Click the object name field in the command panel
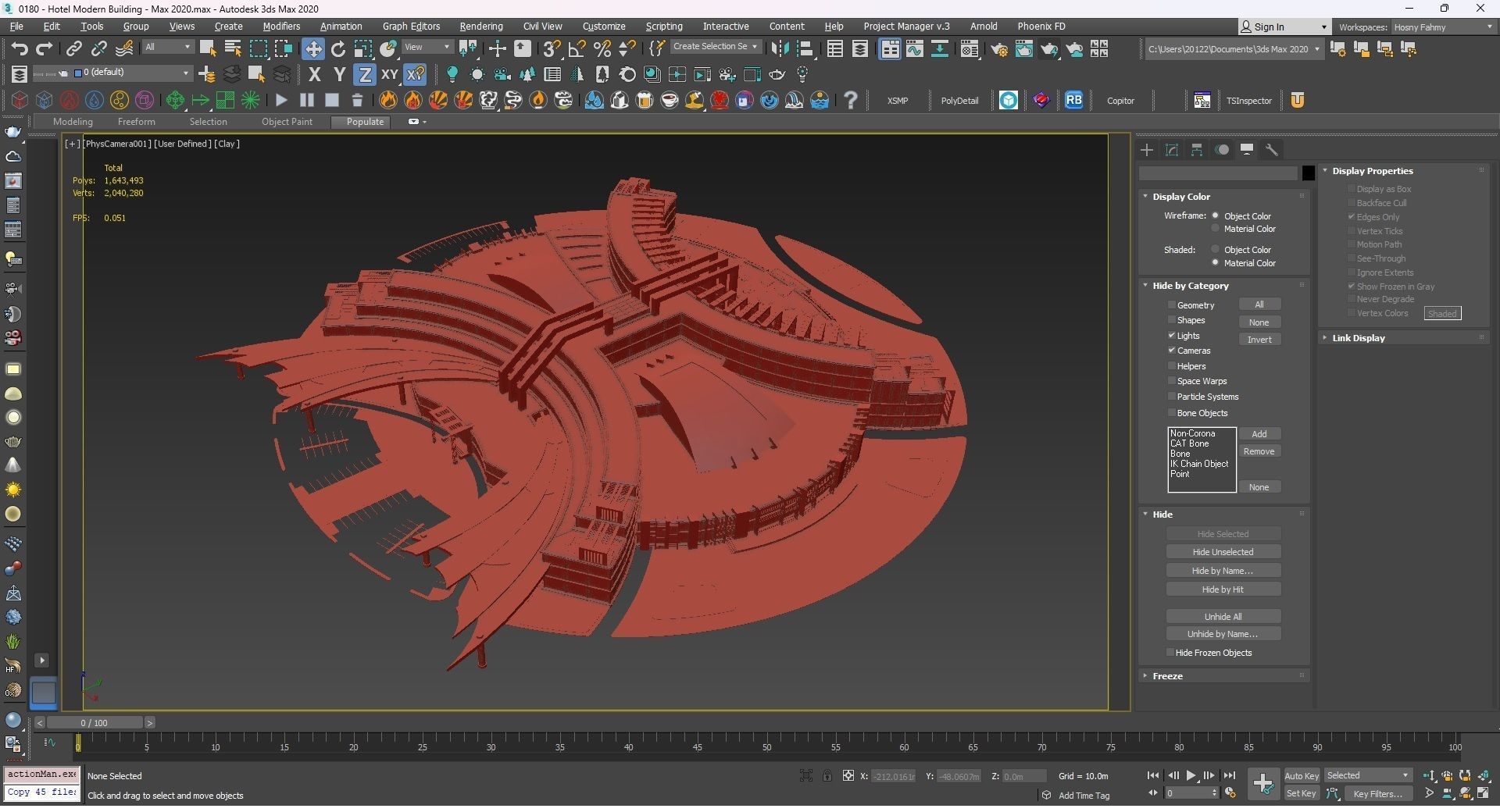The width and height of the screenshot is (1500, 812). tap(1218, 173)
